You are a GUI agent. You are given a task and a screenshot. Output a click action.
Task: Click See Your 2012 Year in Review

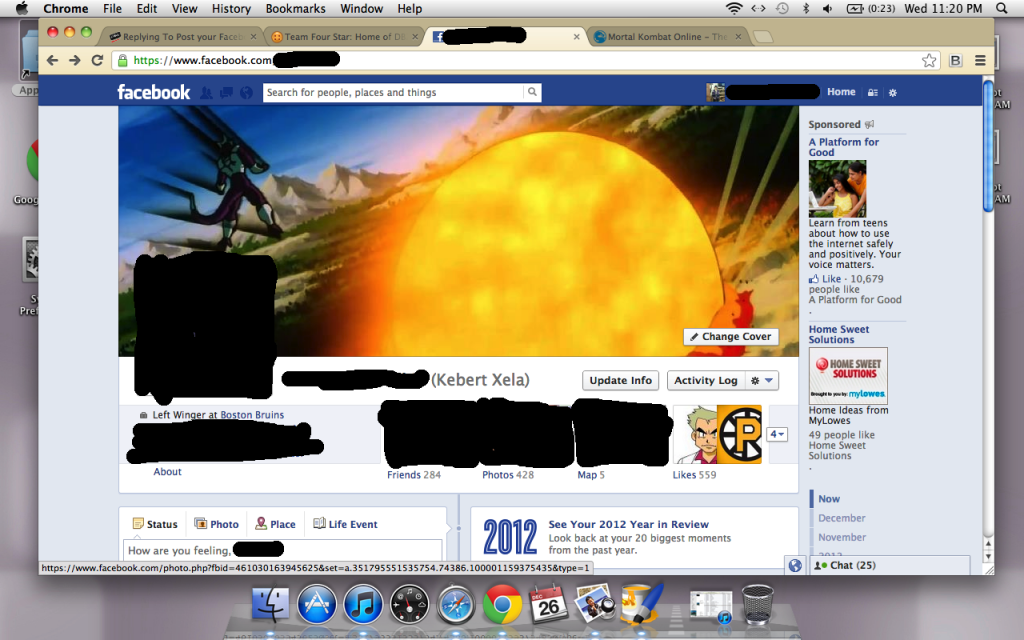coord(628,524)
